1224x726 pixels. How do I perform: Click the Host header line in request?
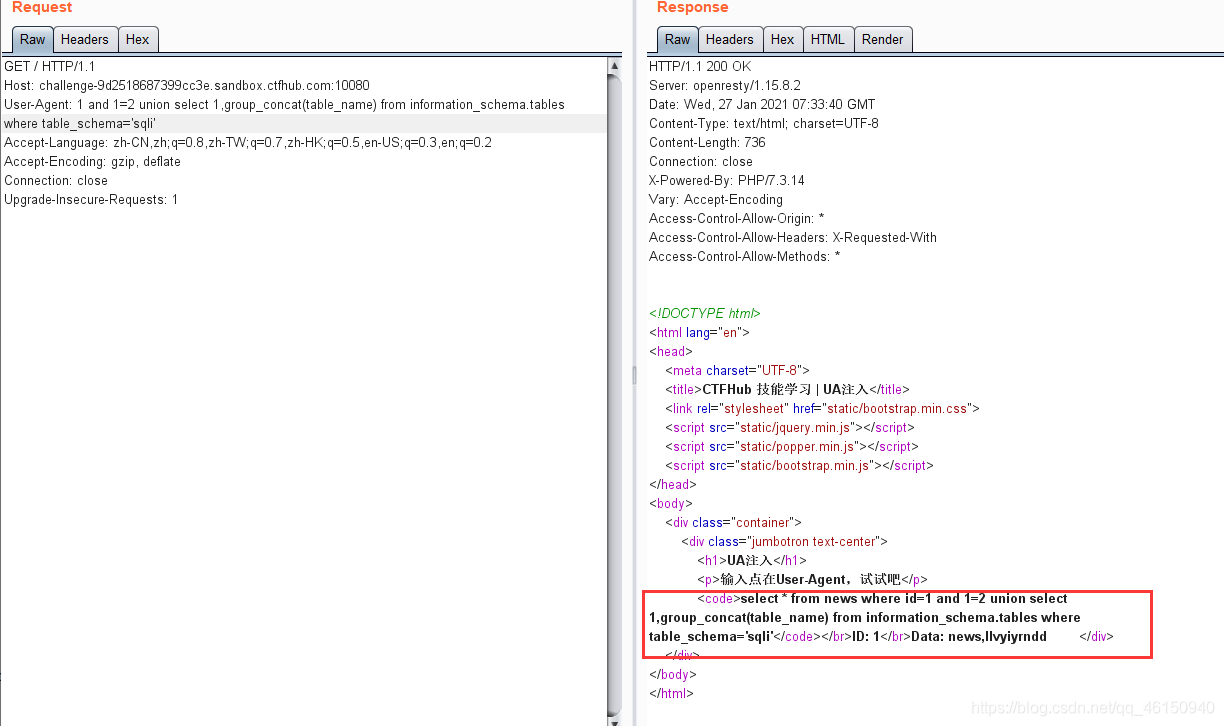(187, 85)
